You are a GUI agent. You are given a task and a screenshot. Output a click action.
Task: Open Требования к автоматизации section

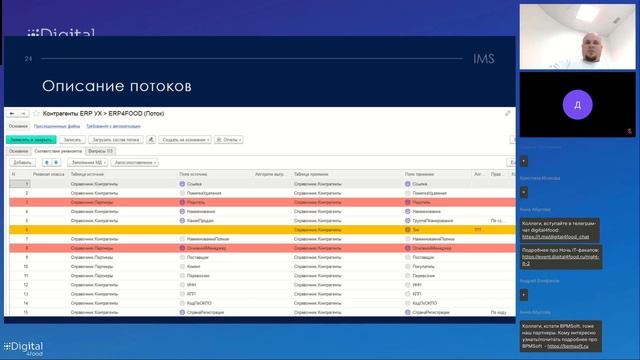[113, 126]
